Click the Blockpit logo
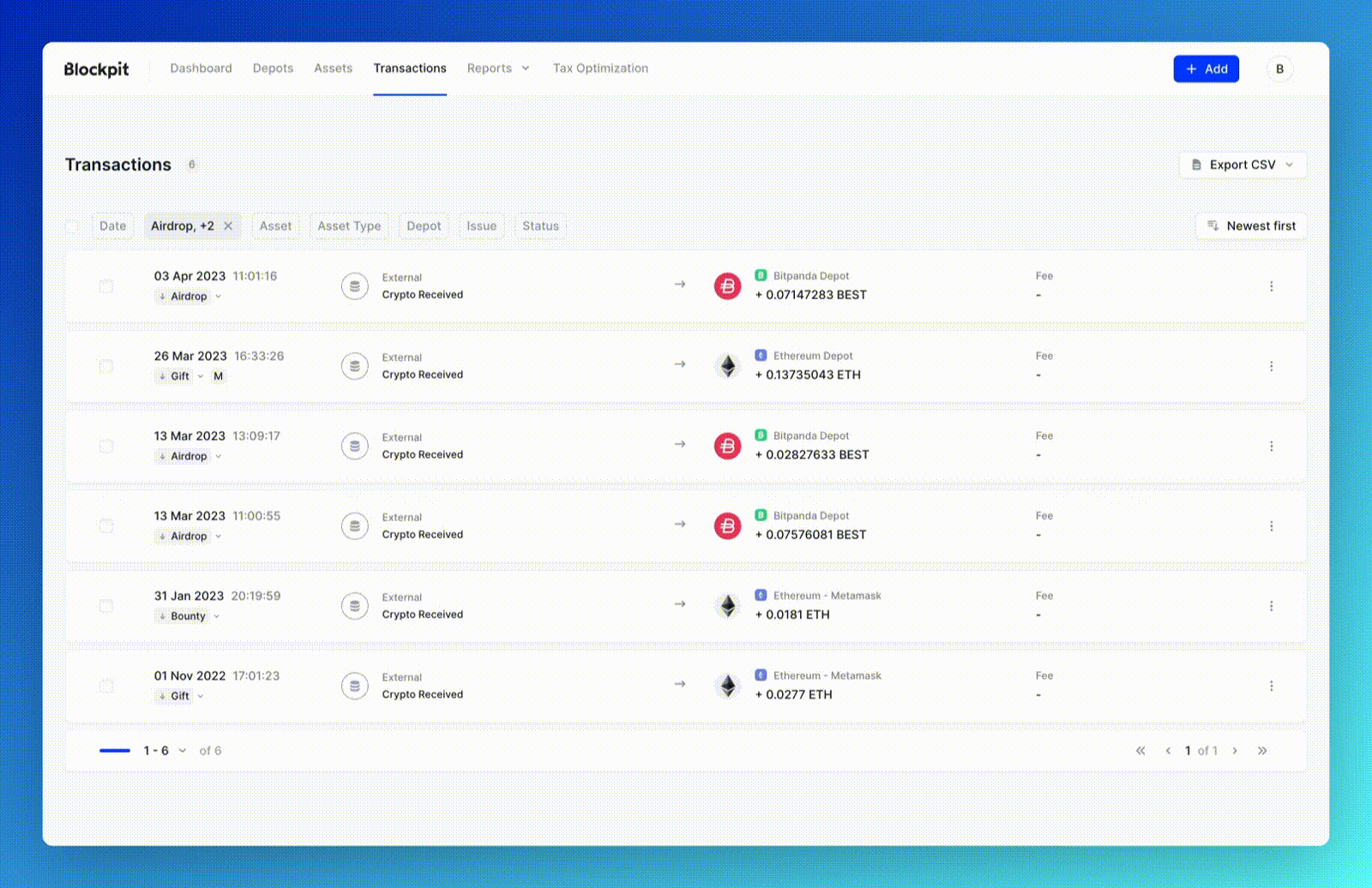This screenshot has width=1372, height=888. (x=97, y=69)
